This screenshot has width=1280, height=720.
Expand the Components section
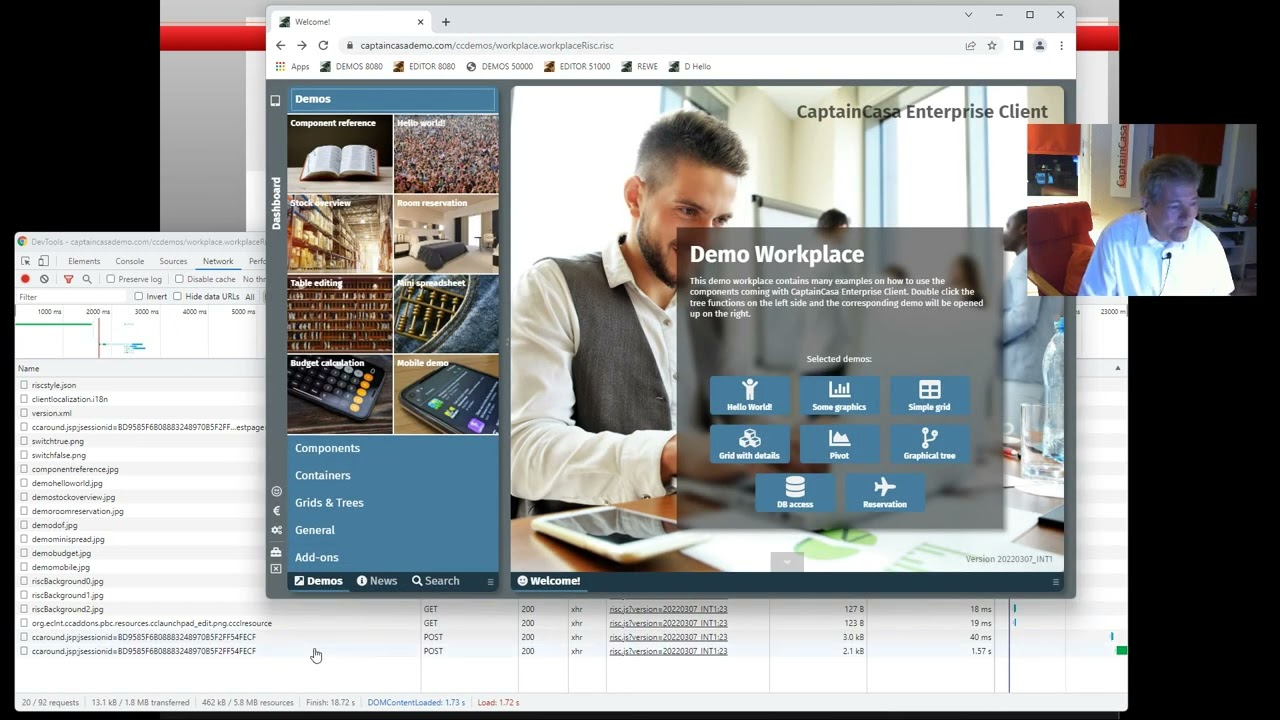(x=393, y=448)
